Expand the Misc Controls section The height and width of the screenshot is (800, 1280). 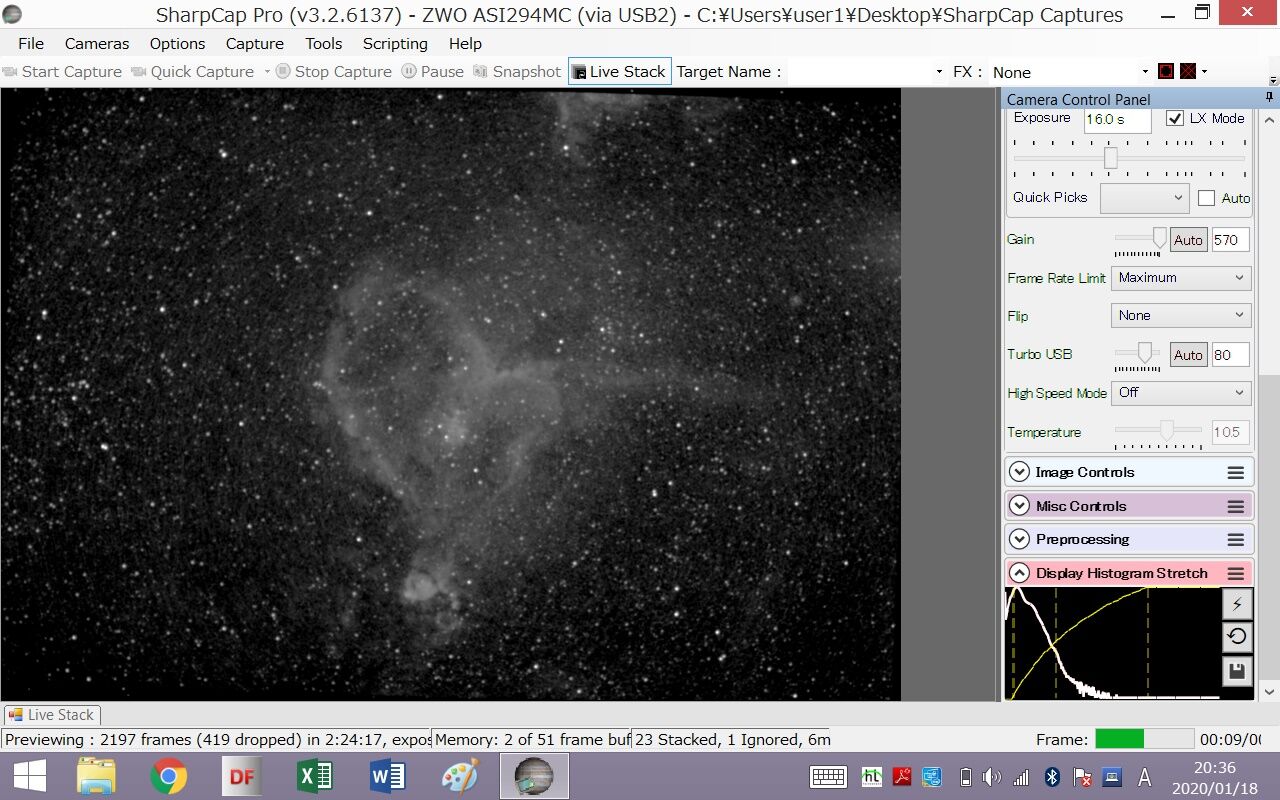click(x=1019, y=506)
